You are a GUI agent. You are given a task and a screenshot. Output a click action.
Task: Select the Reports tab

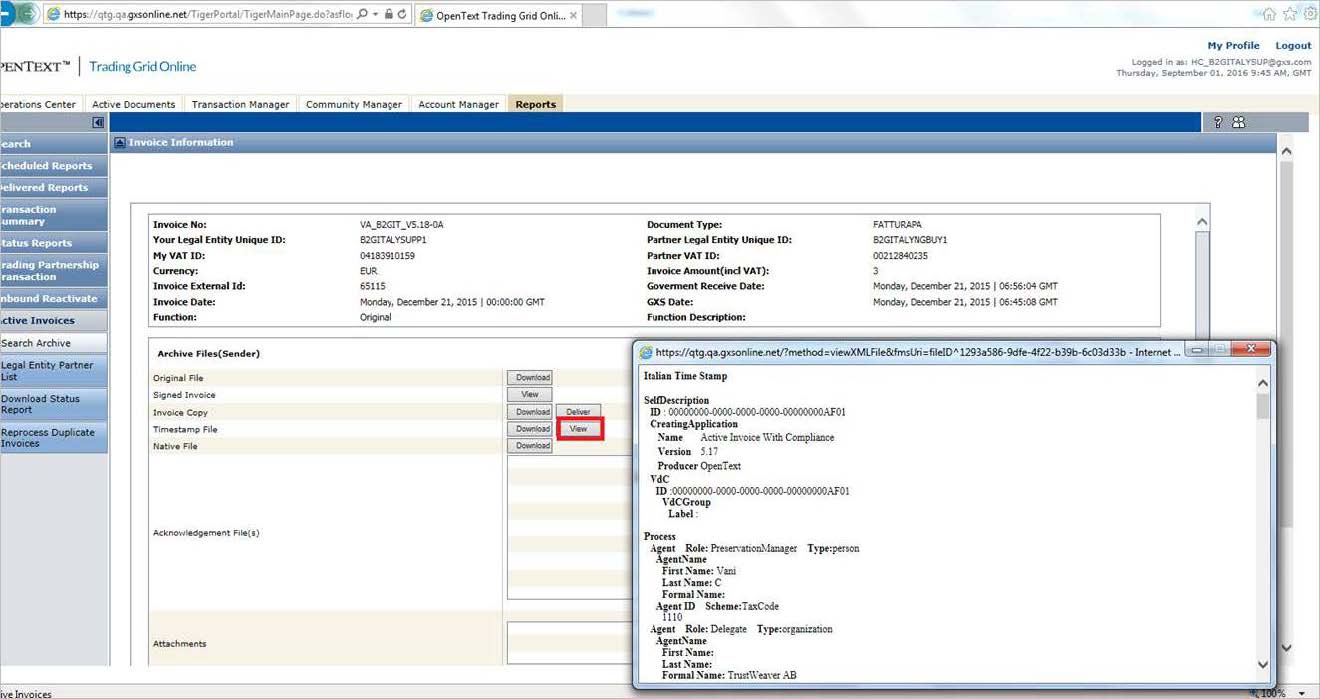point(536,104)
